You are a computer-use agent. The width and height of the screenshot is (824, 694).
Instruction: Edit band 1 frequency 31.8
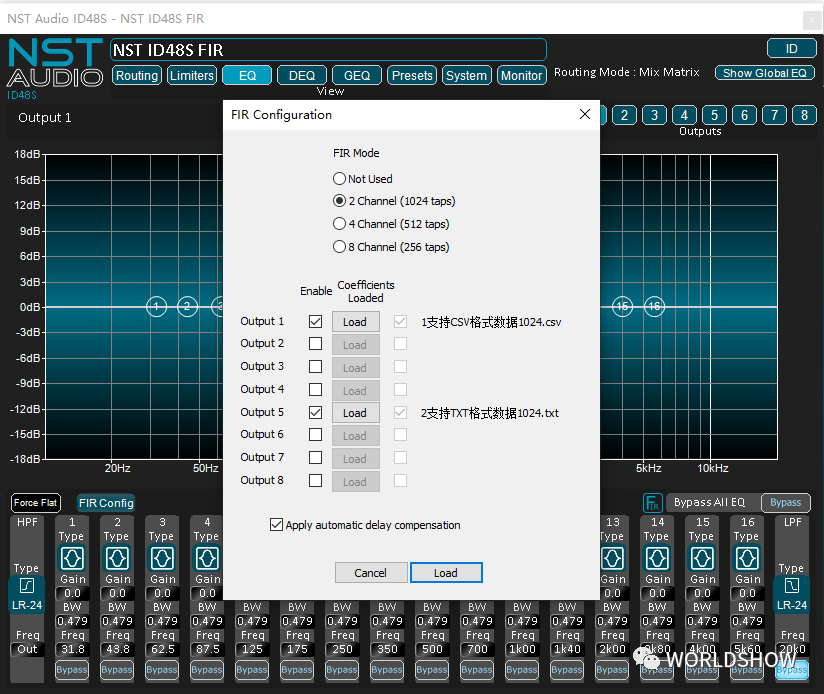pyautogui.click(x=72, y=649)
